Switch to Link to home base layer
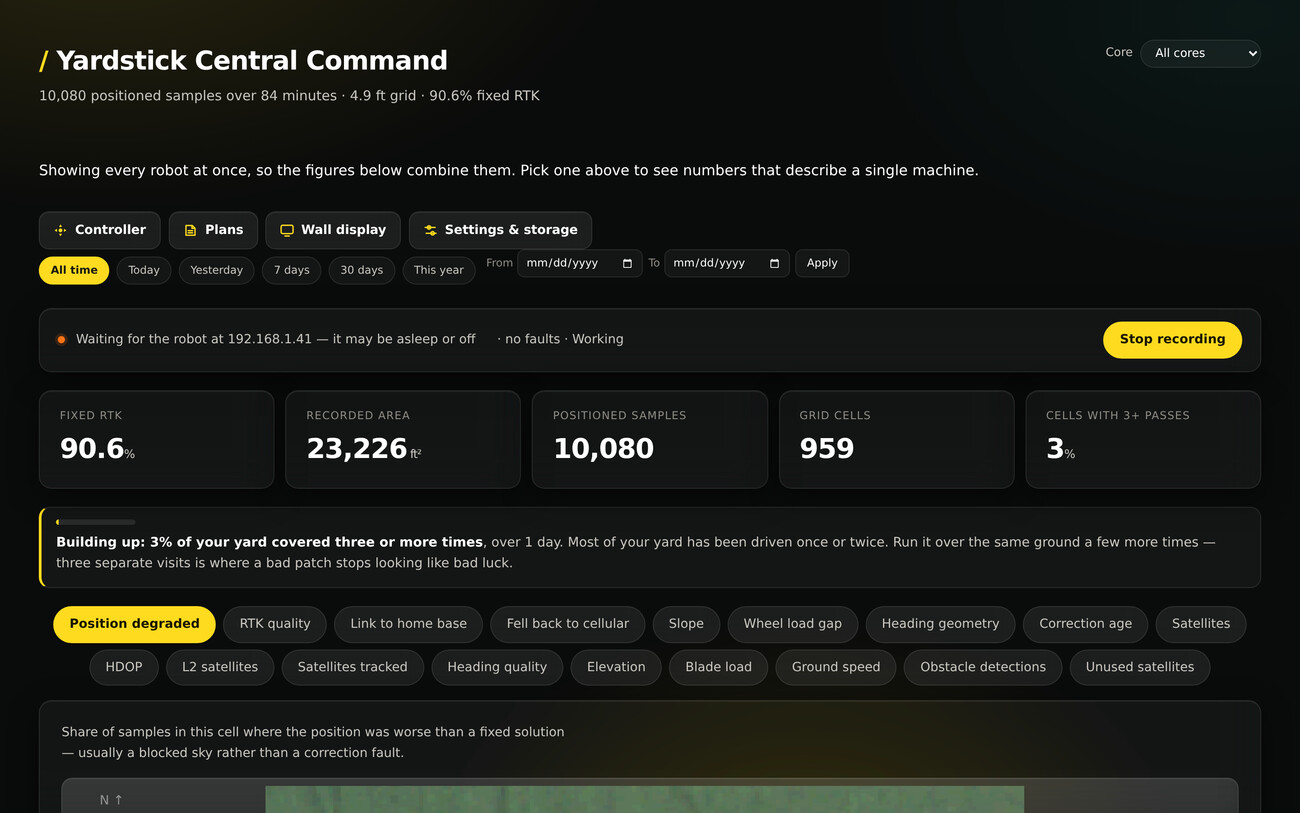 [x=408, y=624]
